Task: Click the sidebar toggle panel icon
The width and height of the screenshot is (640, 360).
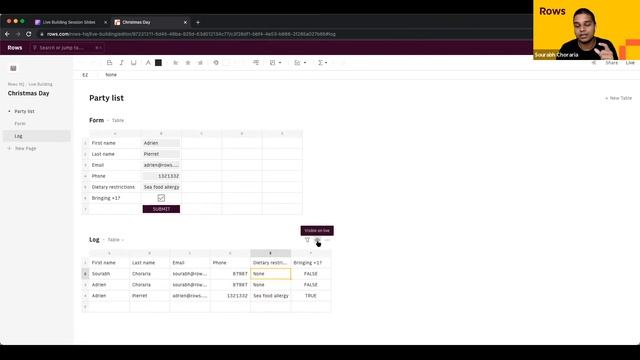Action: tap(13, 68)
